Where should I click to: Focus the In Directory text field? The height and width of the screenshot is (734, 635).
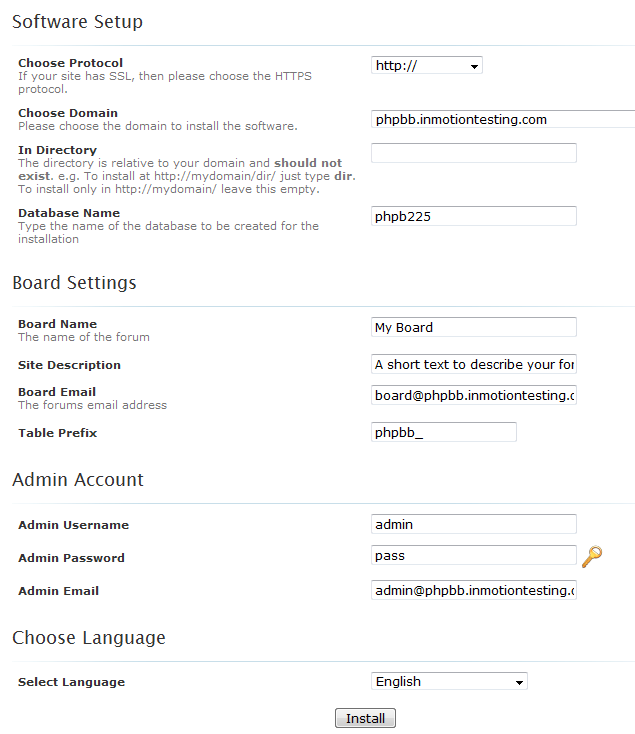tap(474, 153)
